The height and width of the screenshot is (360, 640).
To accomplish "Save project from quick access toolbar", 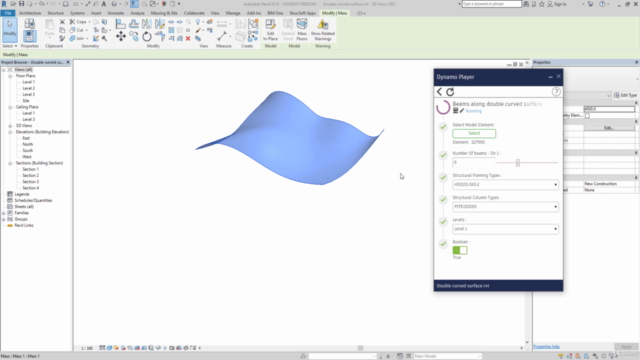I will point(22,4).
